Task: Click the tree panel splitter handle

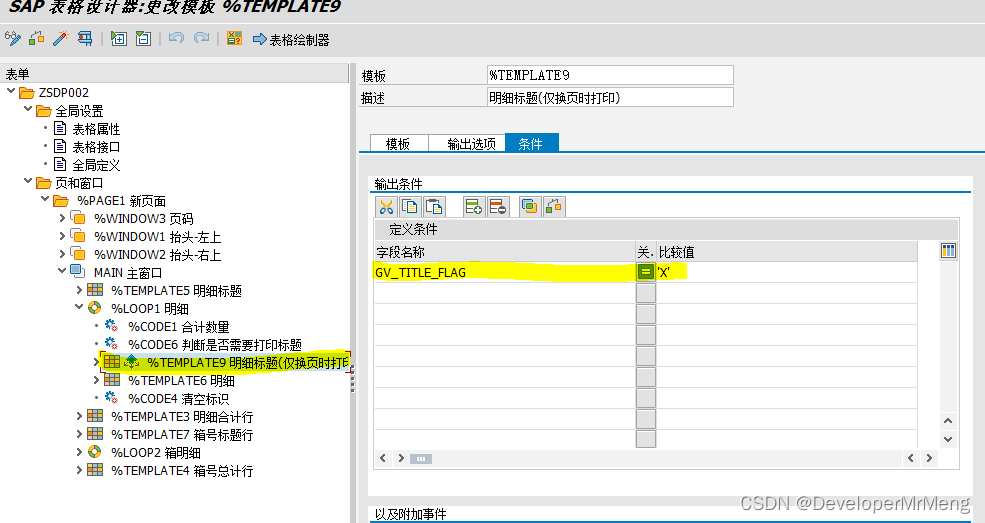Action: click(352, 380)
